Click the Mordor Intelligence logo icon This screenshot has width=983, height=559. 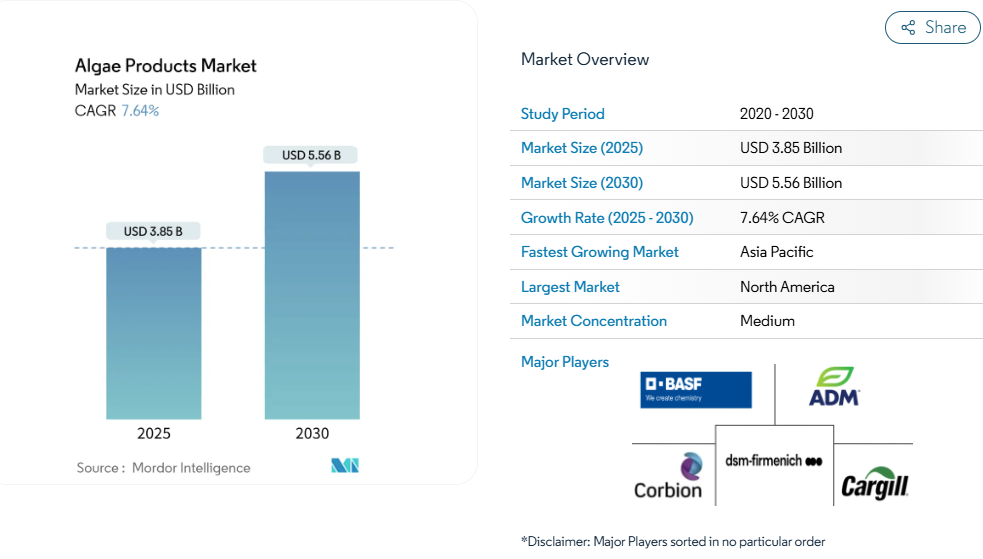pos(345,466)
